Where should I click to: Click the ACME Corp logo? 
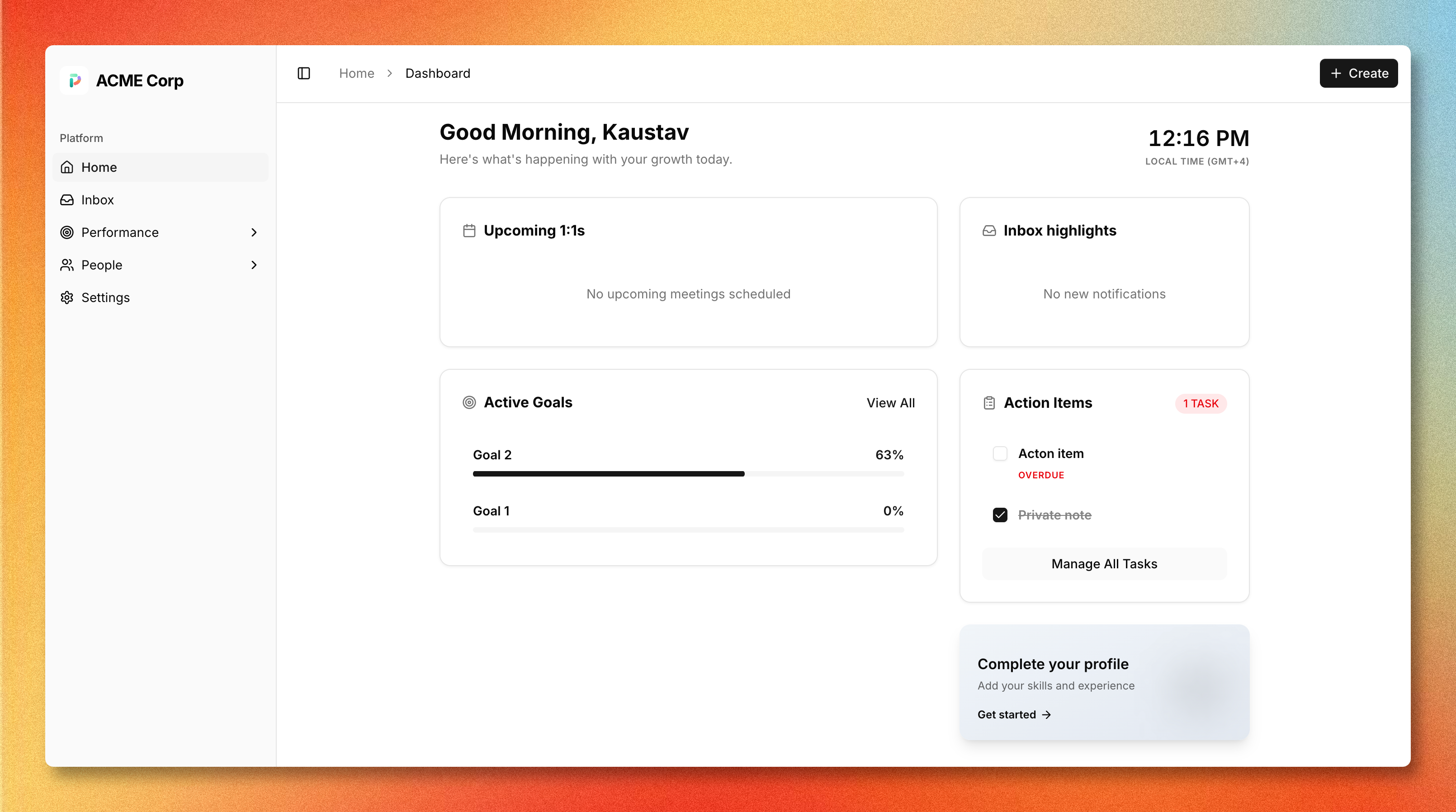point(74,80)
